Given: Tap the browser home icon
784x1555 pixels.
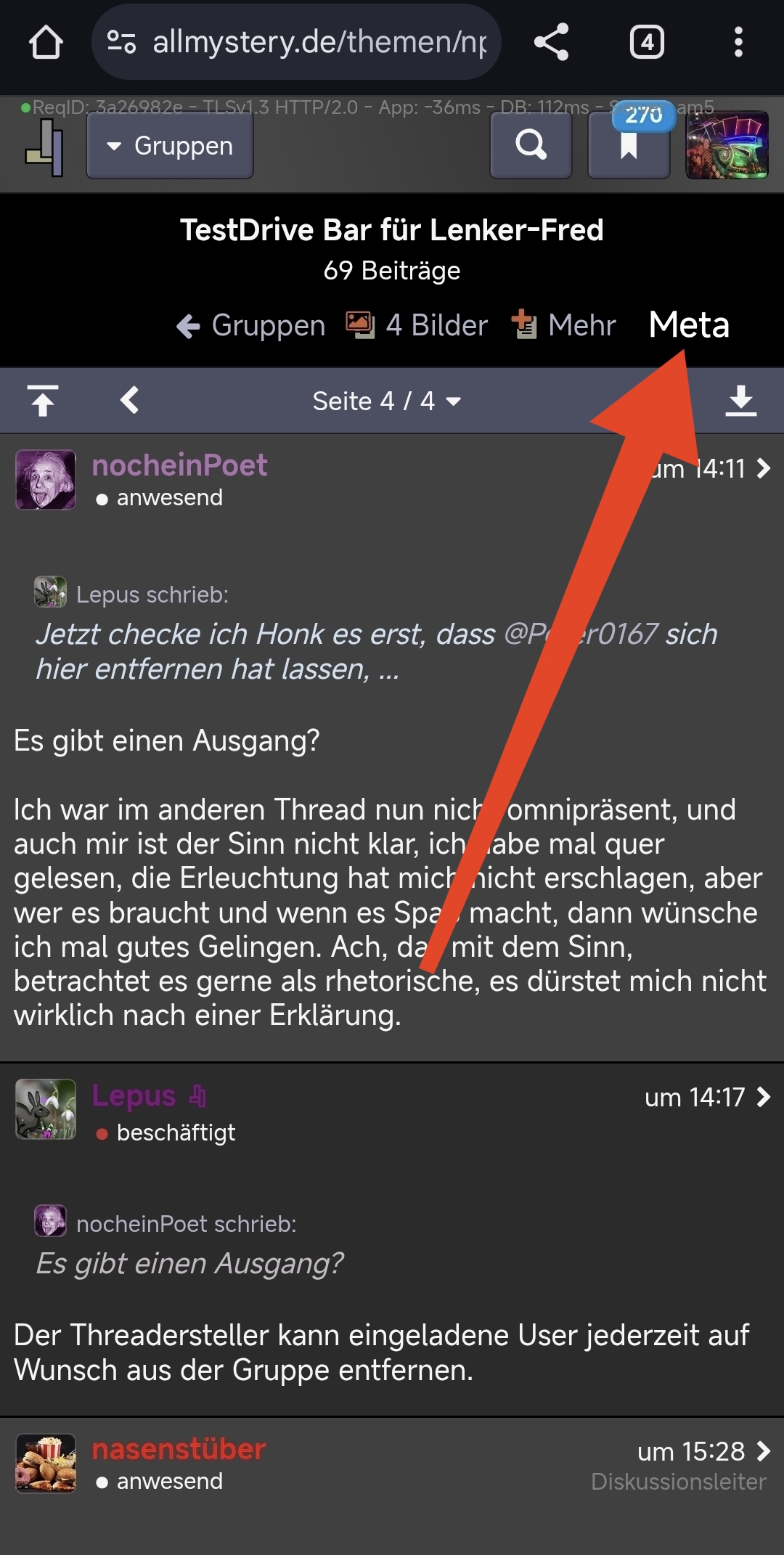Looking at the screenshot, I should (x=46, y=42).
